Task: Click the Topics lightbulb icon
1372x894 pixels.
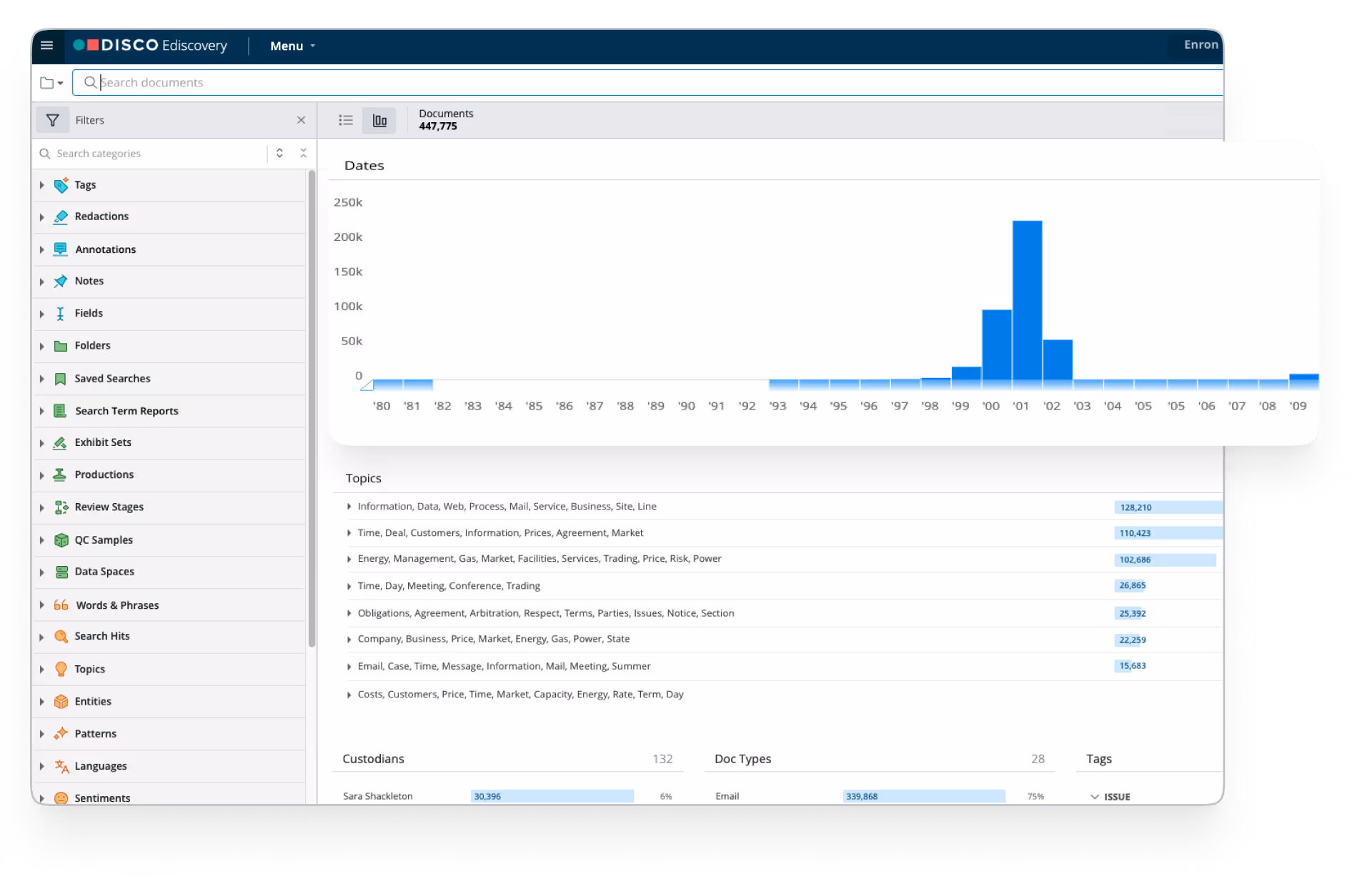Action: [61, 669]
